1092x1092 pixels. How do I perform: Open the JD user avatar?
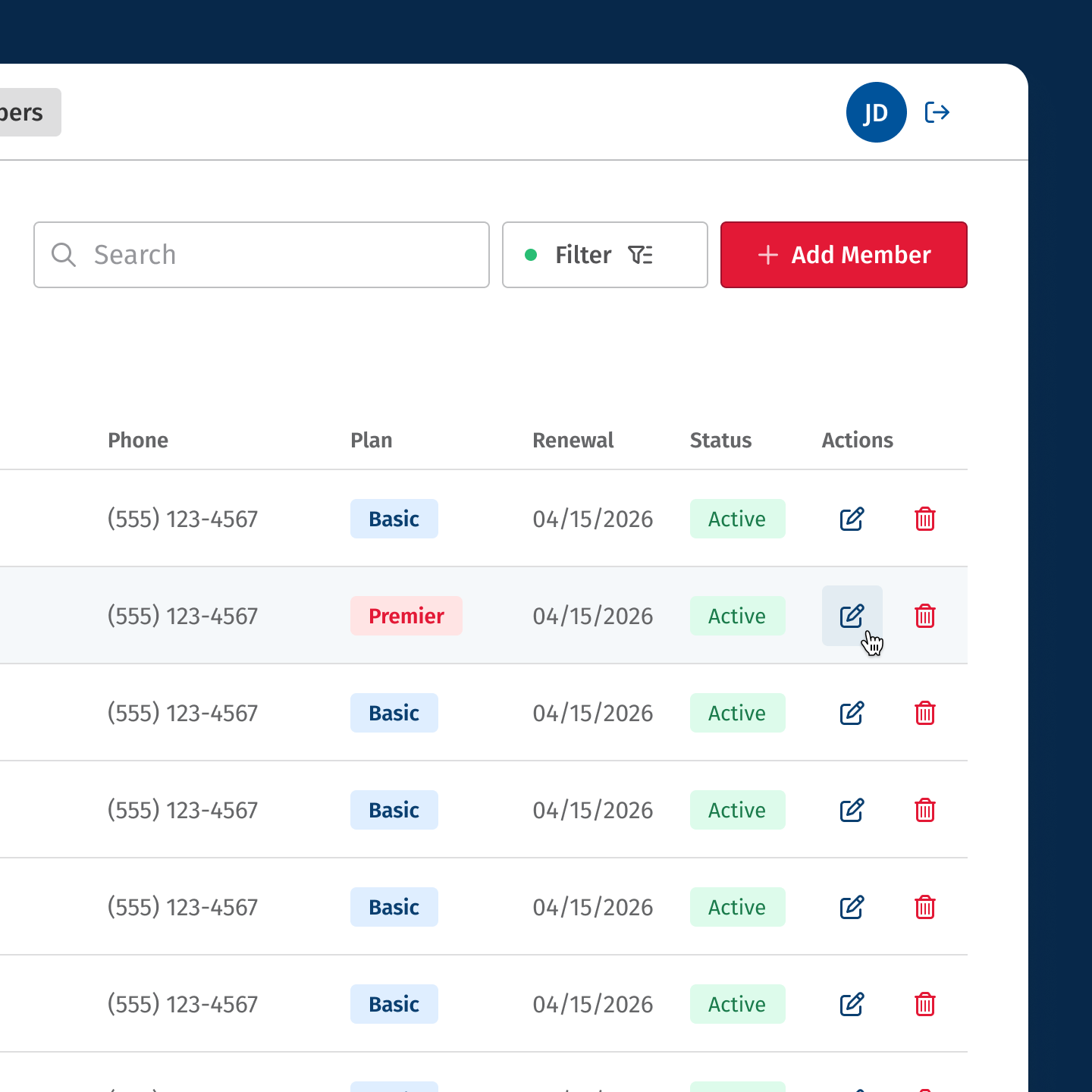click(x=876, y=112)
